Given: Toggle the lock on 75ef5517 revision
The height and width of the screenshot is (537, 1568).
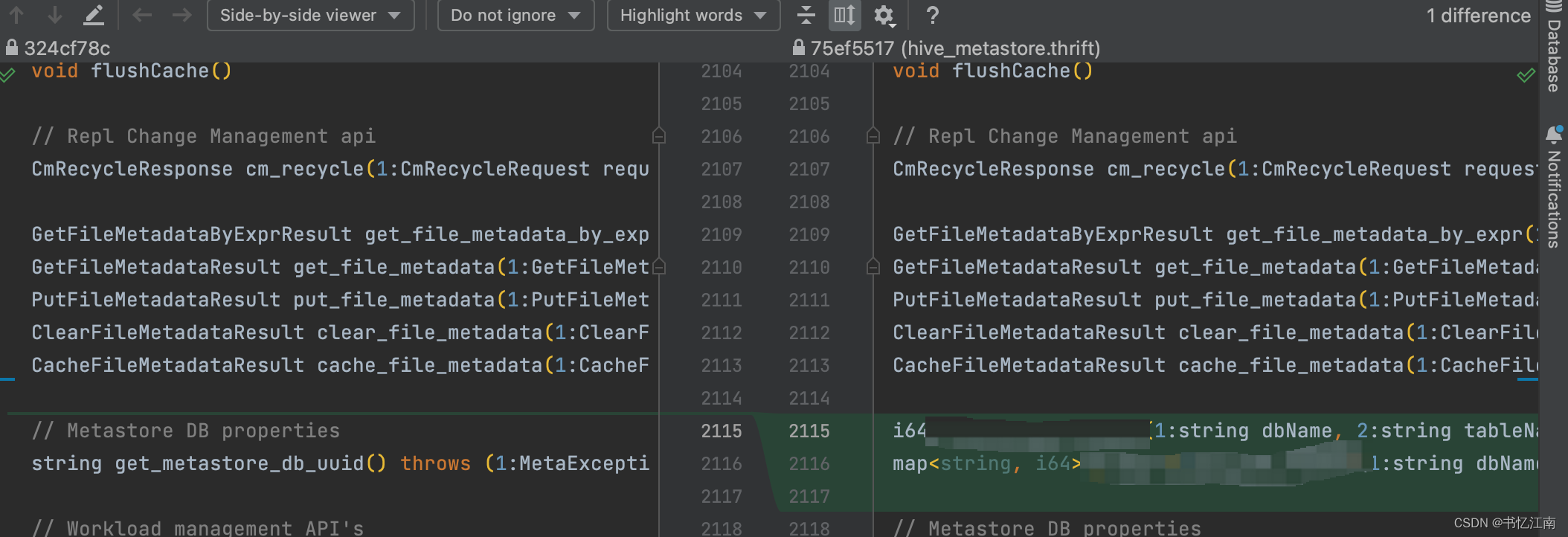Looking at the screenshot, I should click(798, 48).
